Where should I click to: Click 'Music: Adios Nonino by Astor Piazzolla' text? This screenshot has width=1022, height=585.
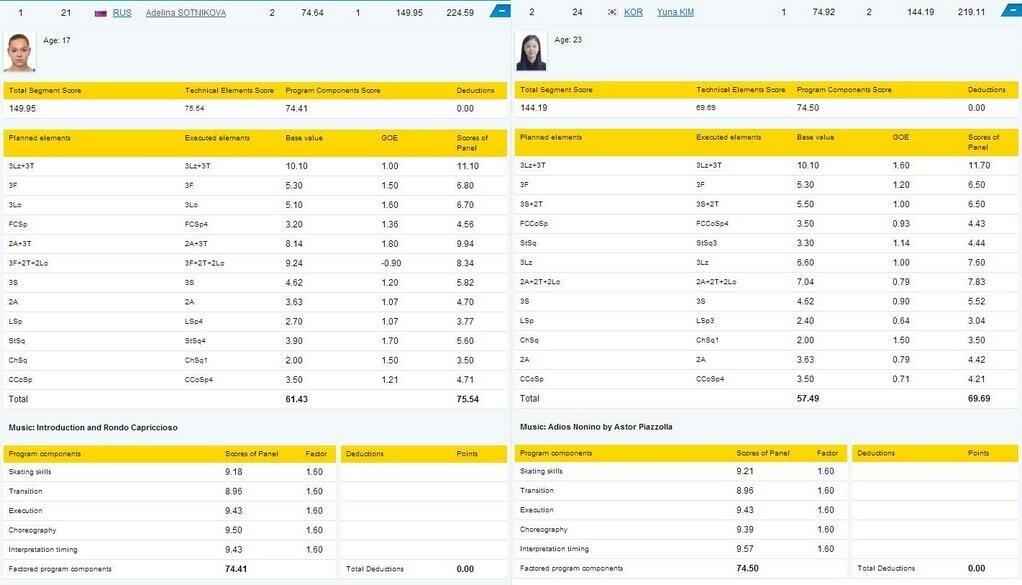[596, 427]
